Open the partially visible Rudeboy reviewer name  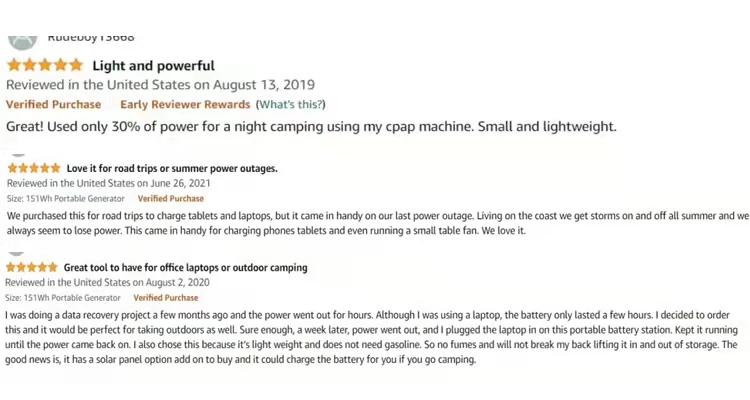pos(91,38)
